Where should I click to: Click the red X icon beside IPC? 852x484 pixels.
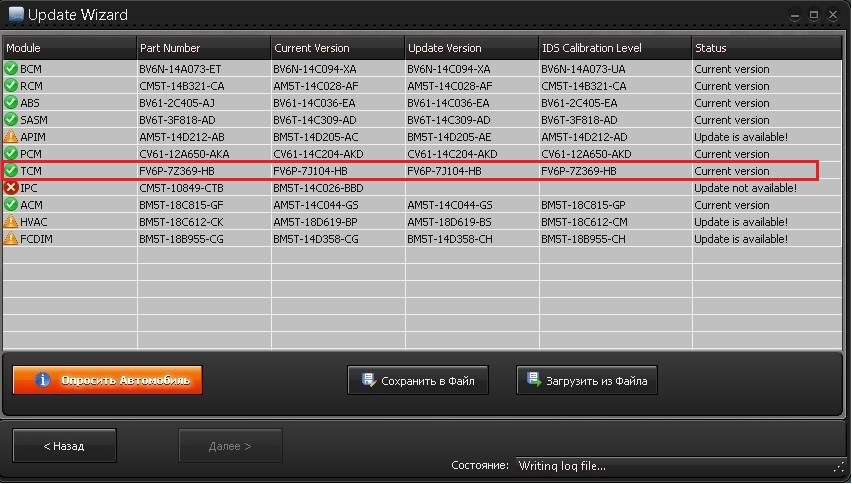click(x=11, y=187)
